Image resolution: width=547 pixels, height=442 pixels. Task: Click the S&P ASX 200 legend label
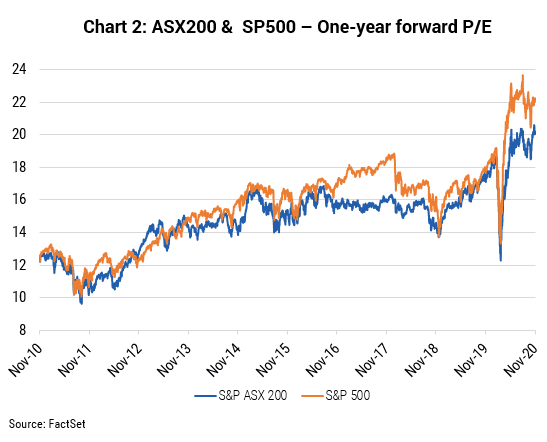pyautogui.click(x=253, y=395)
